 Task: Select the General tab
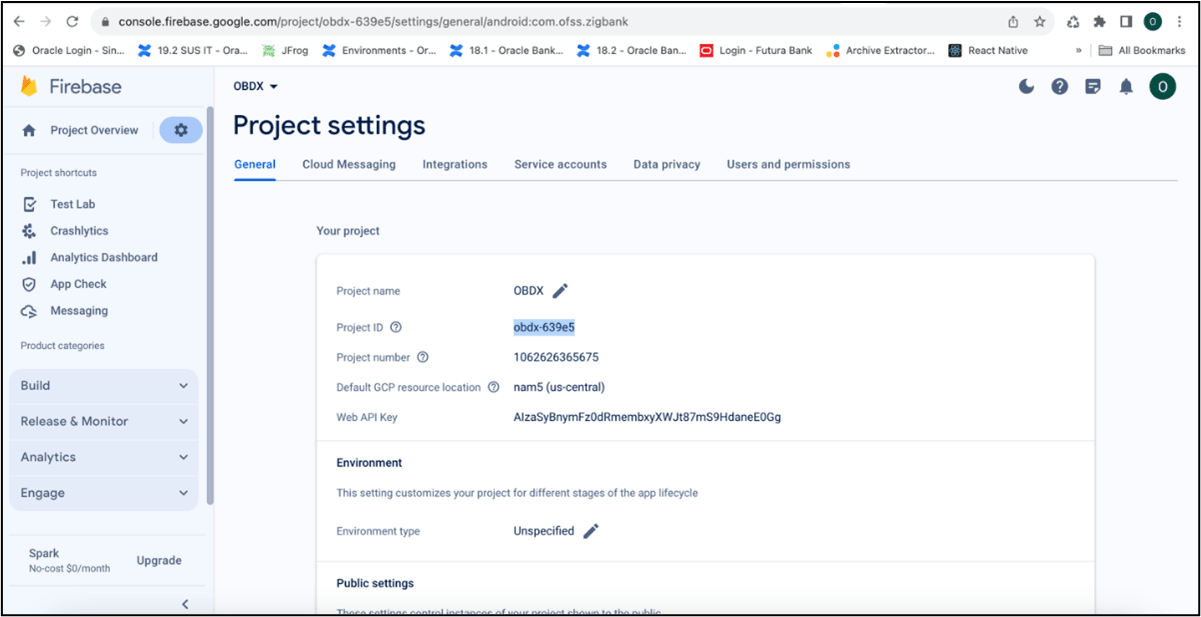coord(255,164)
